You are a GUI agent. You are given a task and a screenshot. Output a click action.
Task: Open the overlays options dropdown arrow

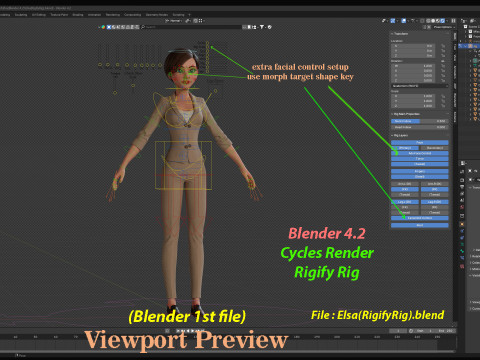408,21
